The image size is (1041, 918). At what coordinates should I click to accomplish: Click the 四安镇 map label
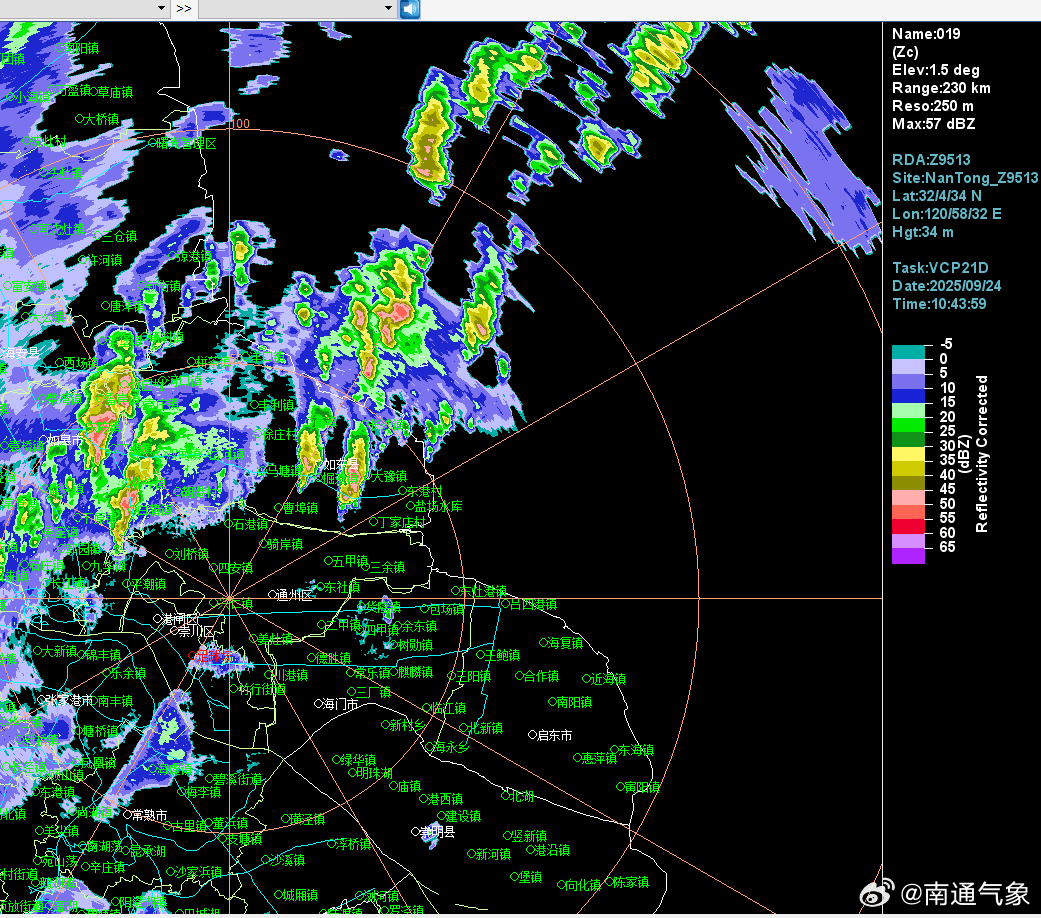[x=235, y=568]
